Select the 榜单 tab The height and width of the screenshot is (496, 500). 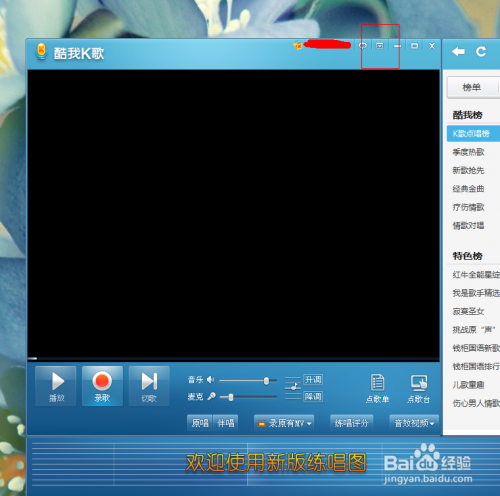click(472, 88)
